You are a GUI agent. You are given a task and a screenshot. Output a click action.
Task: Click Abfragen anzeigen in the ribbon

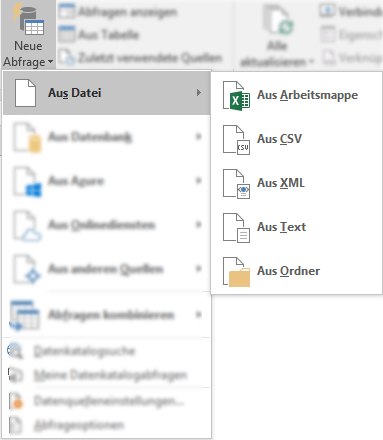[118, 12]
